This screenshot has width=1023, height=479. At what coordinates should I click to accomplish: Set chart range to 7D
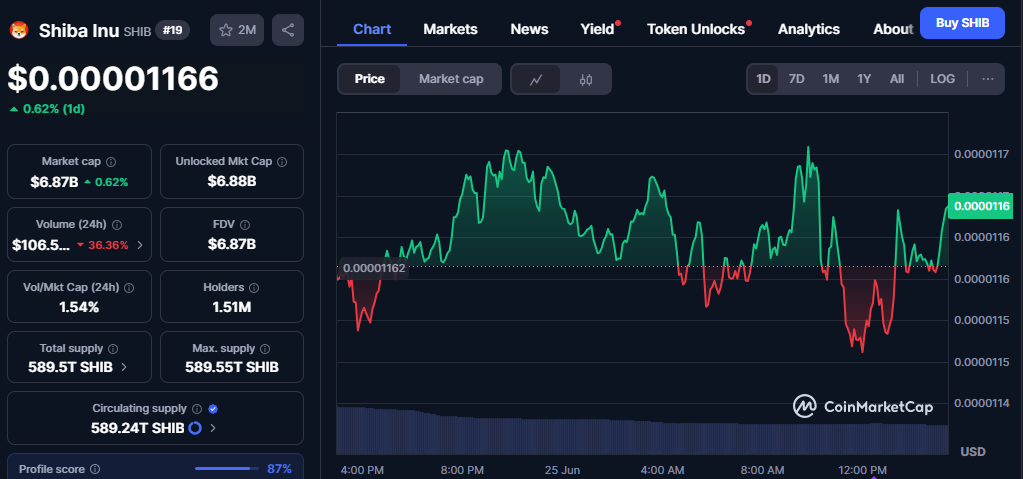797,79
